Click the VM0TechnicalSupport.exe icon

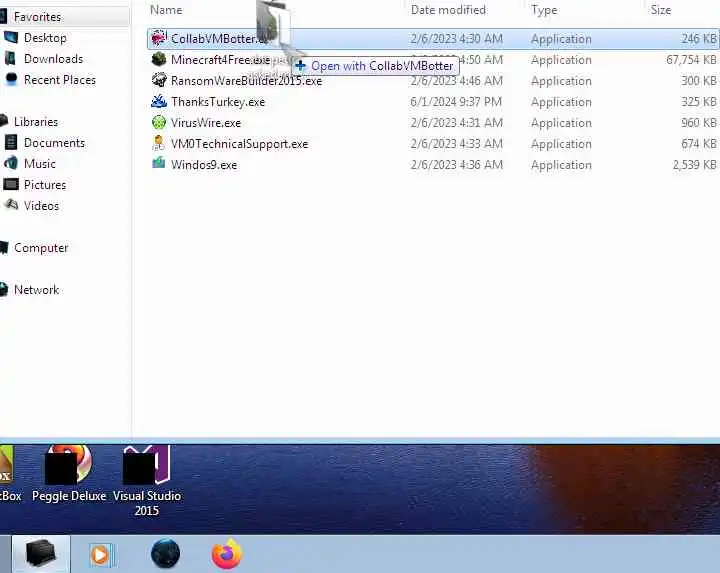point(159,143)
